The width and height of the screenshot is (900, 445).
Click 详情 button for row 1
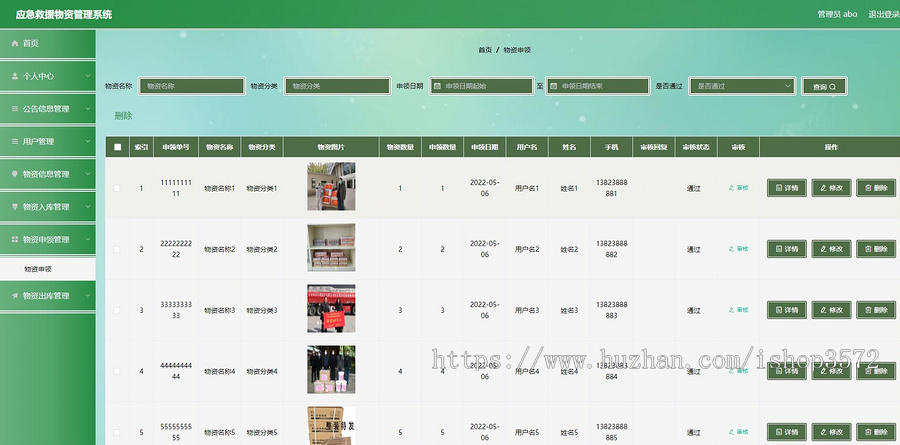click(787, 188)
